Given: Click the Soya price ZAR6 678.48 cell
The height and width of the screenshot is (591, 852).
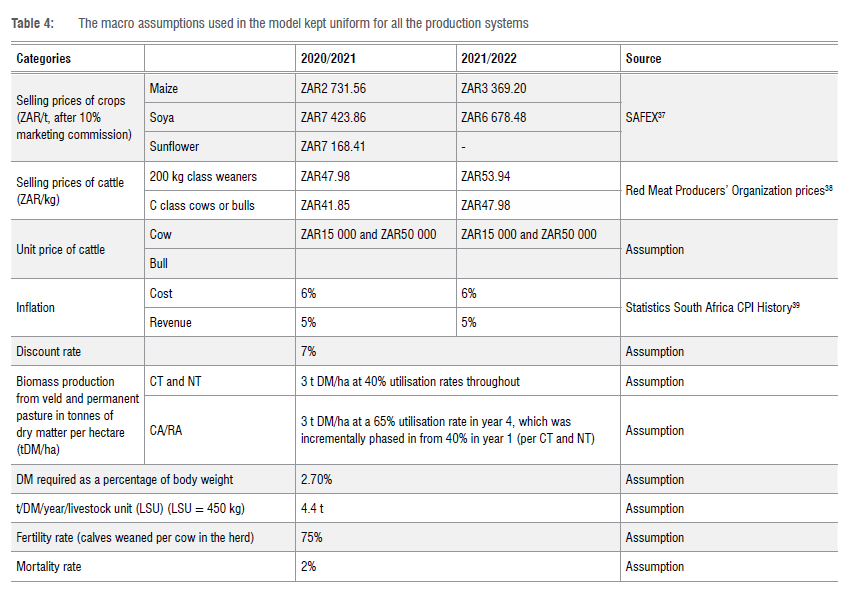Looking at the screenshot, I should [x=493, y=117].
